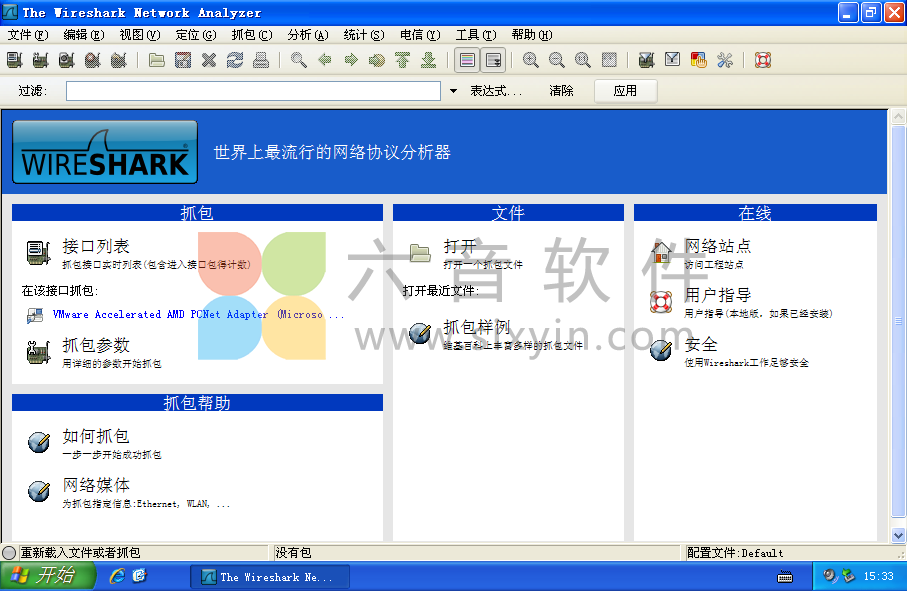Open Wireshark preferences via the wrench icon
The image size is (907, 591).
coord(726,60)
